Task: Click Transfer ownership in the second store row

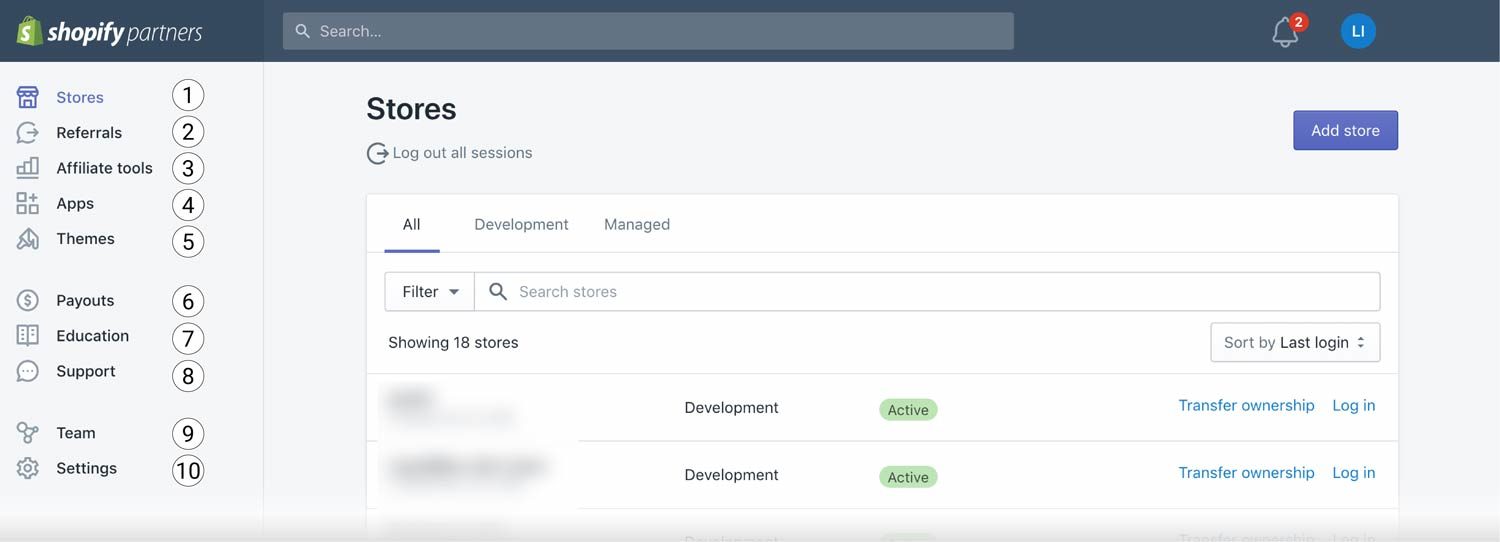Action: [x=1246, y=472]
